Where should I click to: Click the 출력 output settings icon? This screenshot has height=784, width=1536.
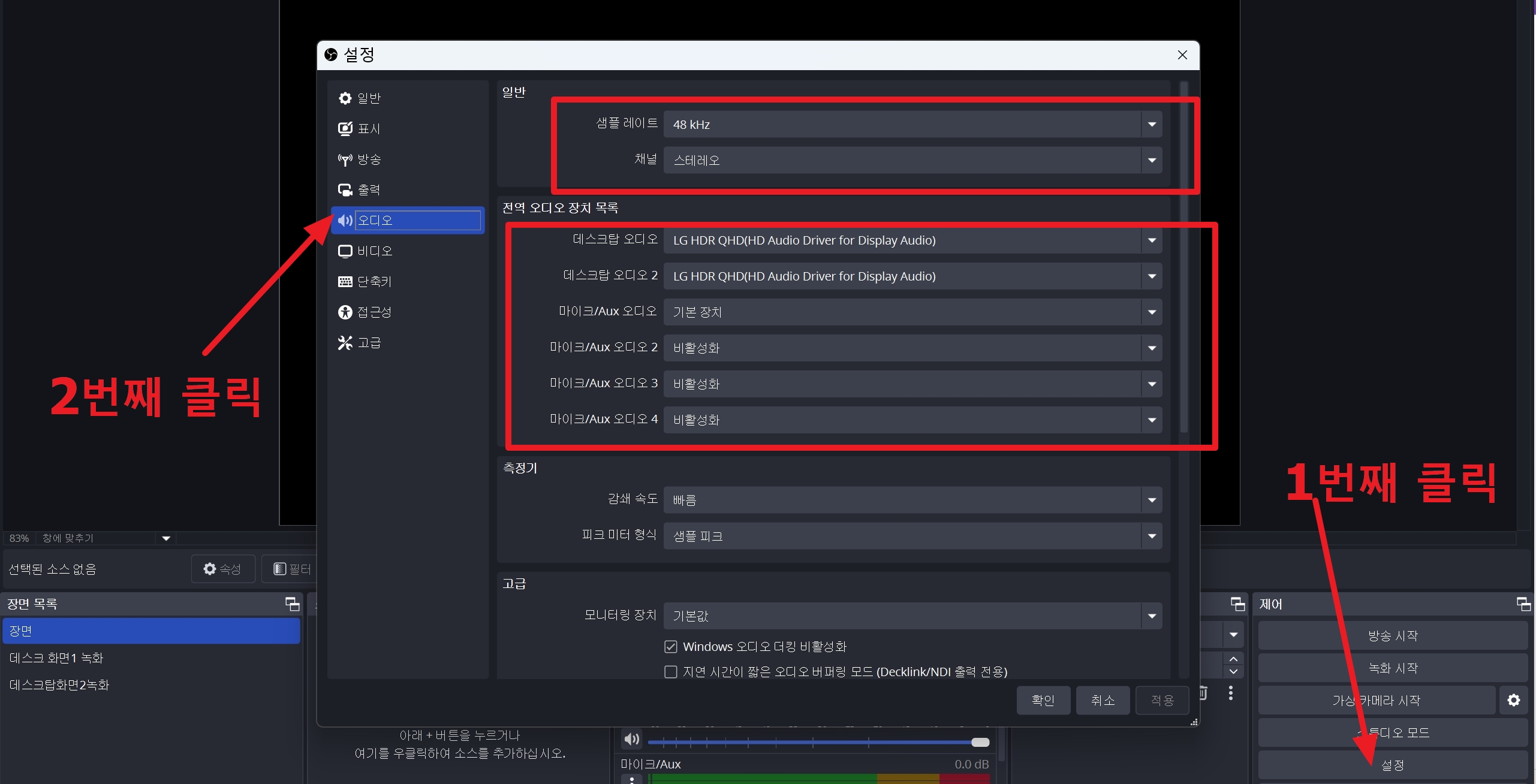pos(345,190)
